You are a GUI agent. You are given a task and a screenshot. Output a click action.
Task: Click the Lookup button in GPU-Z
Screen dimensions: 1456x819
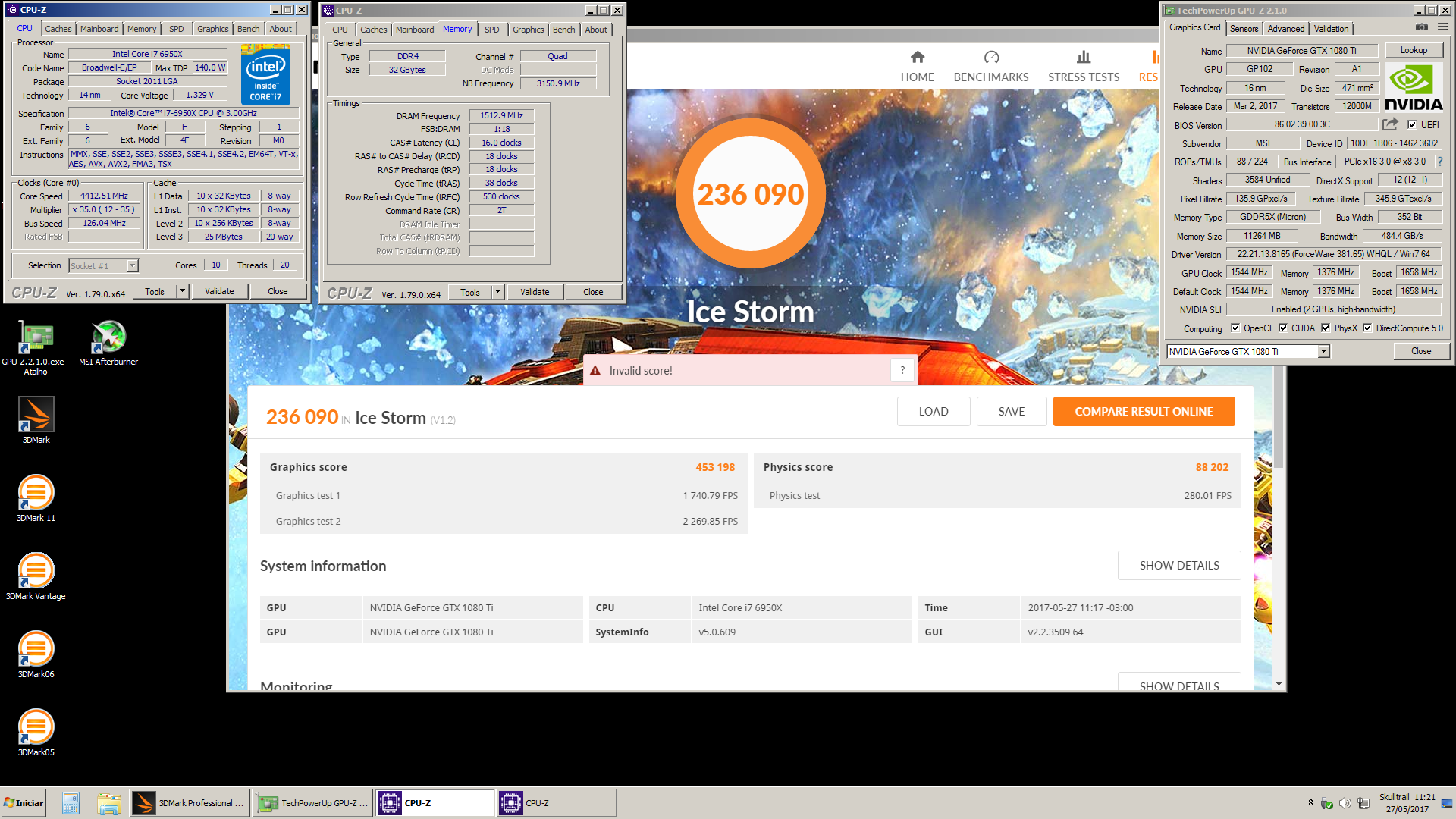click(x=1414, y=50)
